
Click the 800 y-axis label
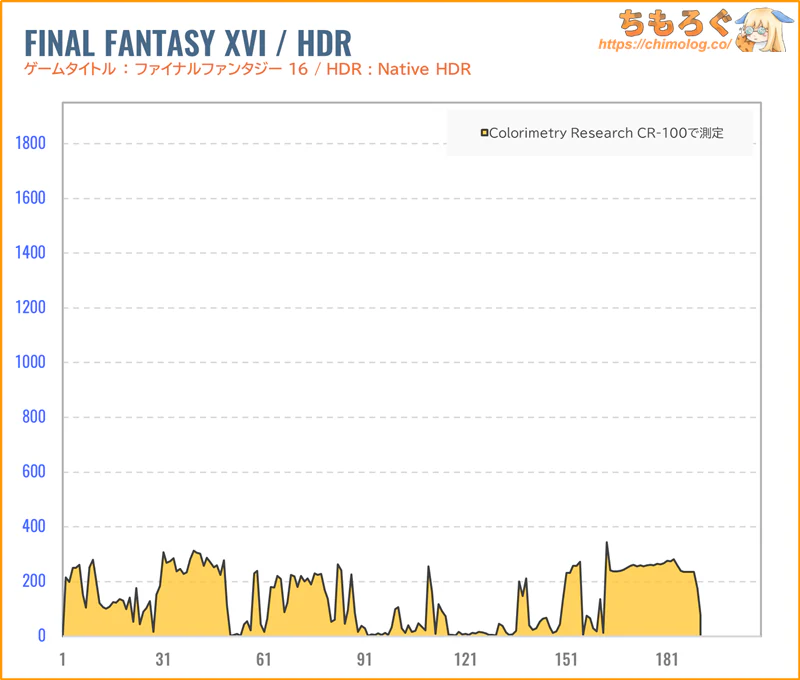35,417
